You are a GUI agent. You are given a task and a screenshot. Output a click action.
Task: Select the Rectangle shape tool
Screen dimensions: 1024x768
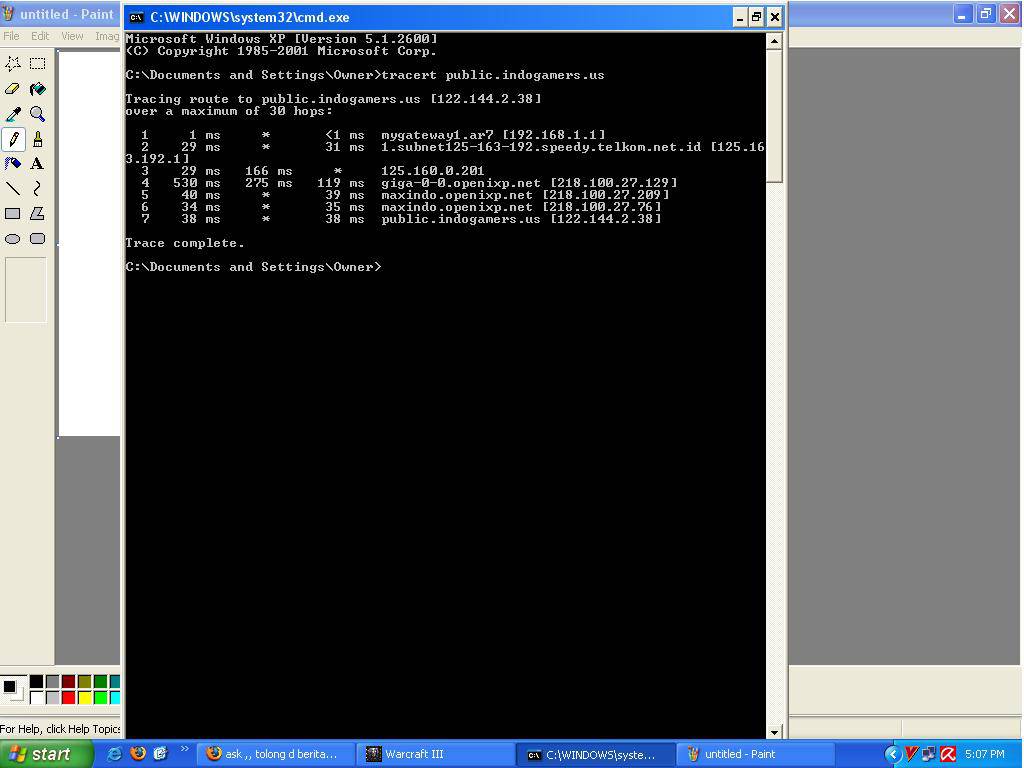(x=12, y=214)
